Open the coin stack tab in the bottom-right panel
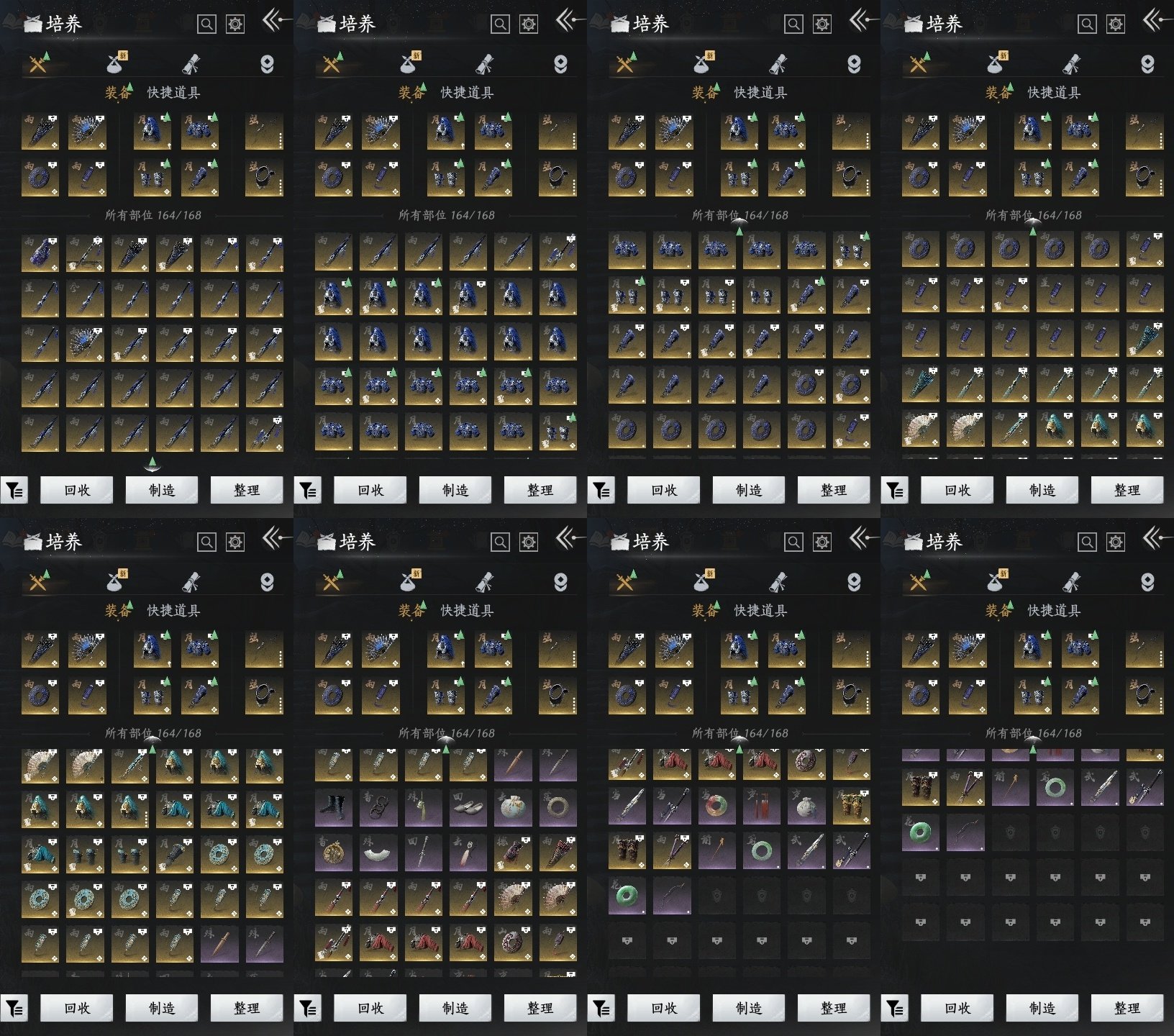 point(1147,582)
